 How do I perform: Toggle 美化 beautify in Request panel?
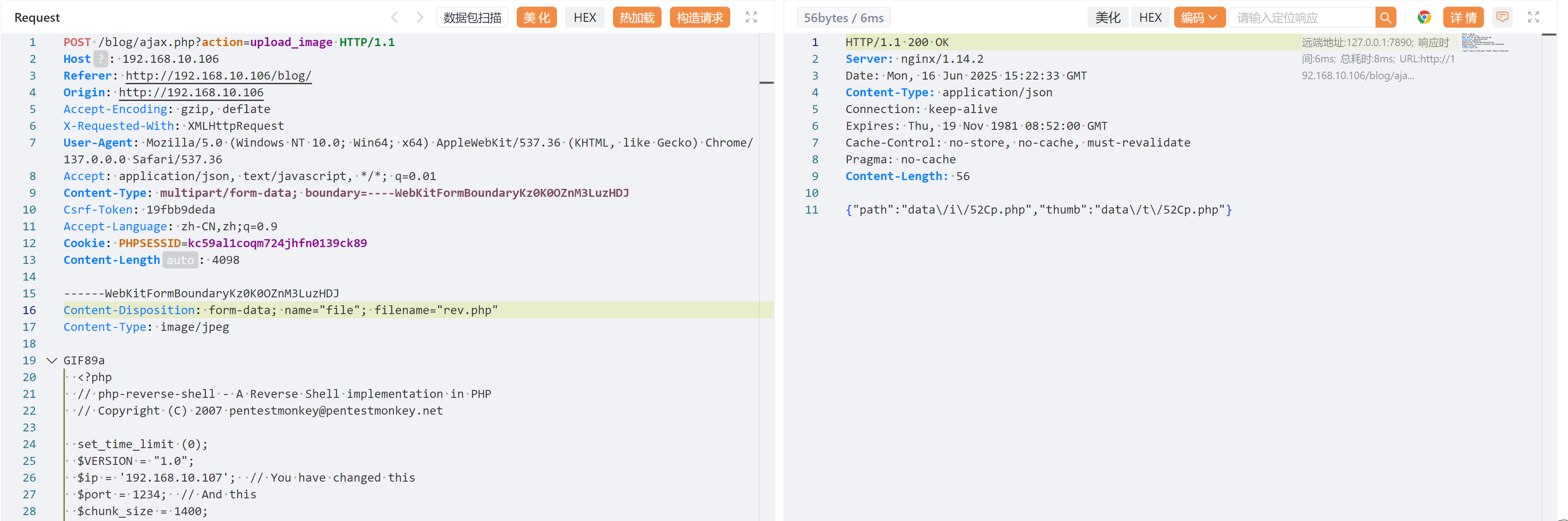tap(536, 17)
